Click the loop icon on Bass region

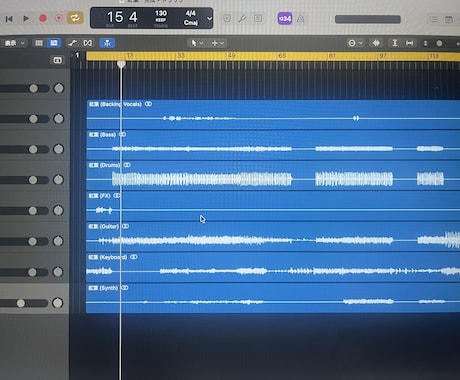click(122, 134)
